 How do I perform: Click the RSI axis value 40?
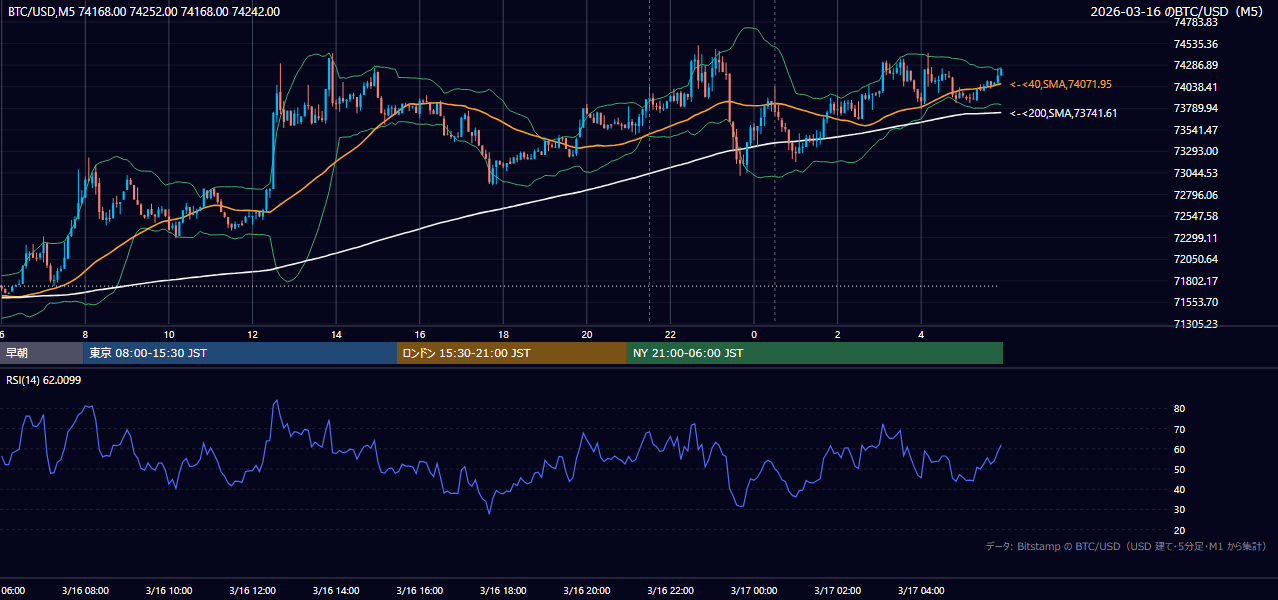point(1179,489)
